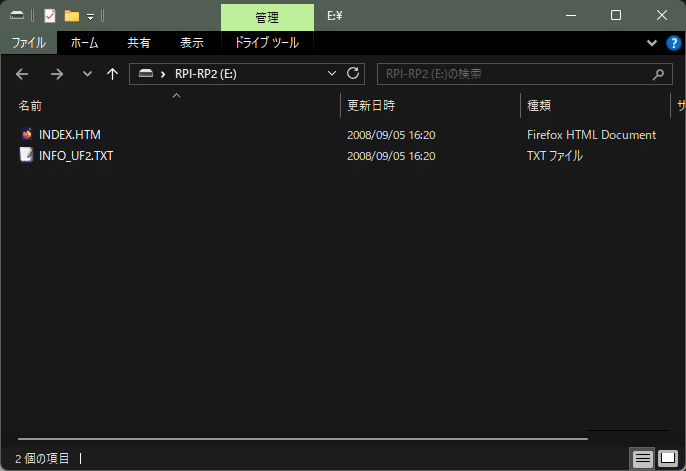Open the Quick Access Toolbar customize dropdown
686x471 pixels.
click(90, 17)
